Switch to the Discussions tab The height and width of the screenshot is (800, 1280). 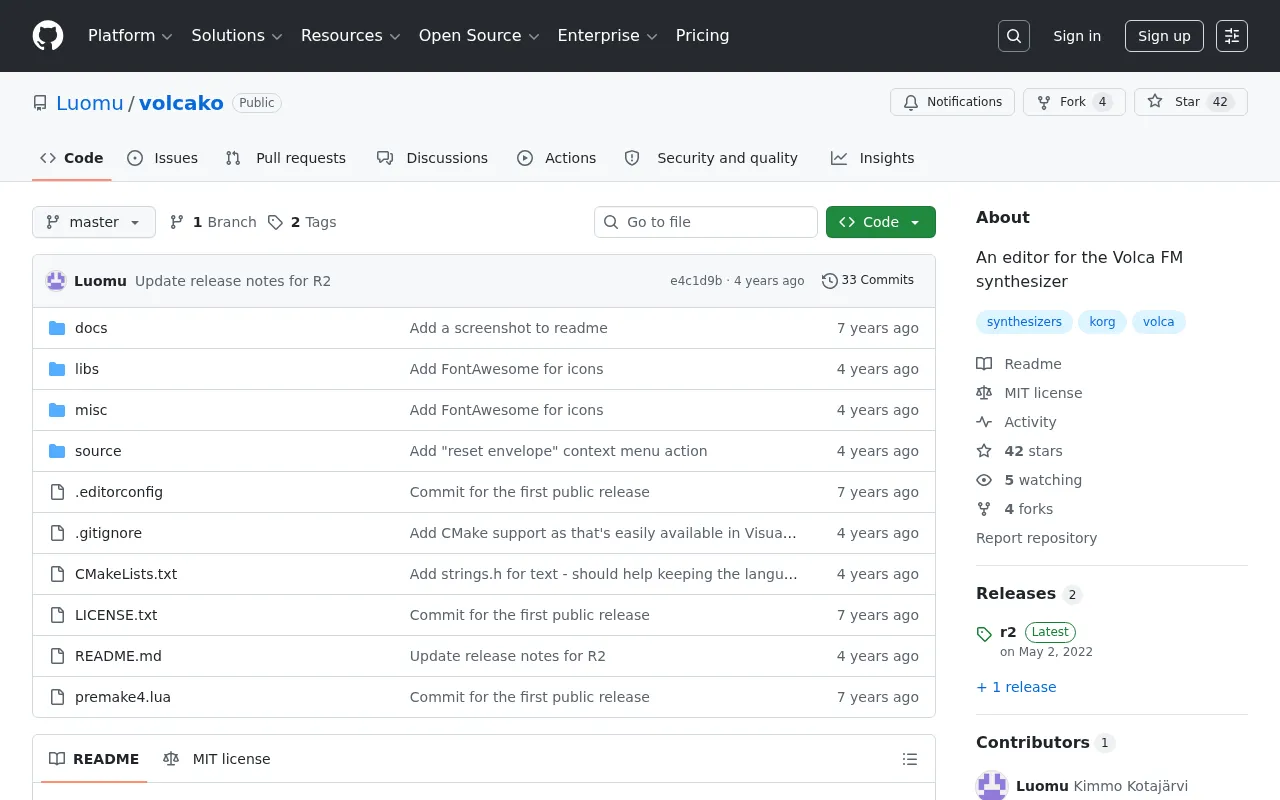point(432,158)
